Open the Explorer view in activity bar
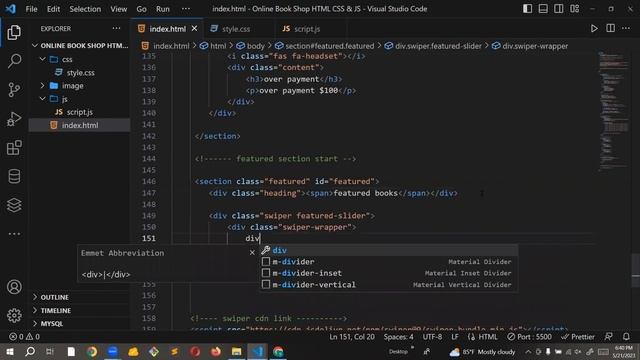Viewport: 640px width, 360px height. [14, 32]
